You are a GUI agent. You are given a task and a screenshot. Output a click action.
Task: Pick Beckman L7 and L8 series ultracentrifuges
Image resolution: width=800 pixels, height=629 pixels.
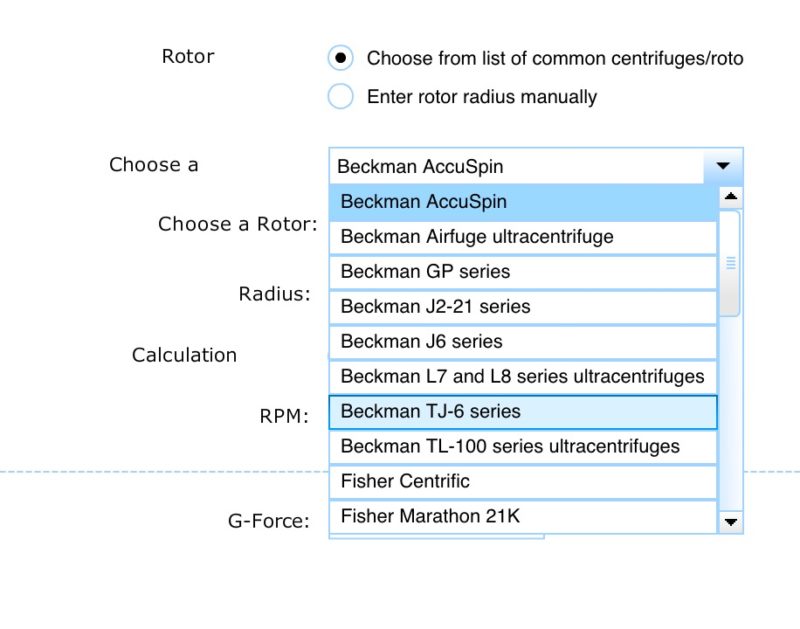[523, 377]
